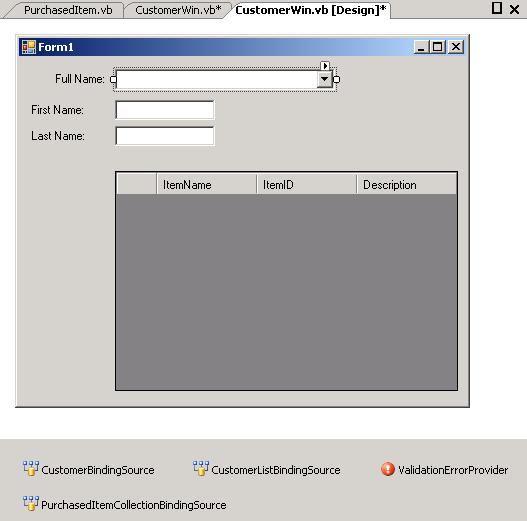Click the gray body area of the data grid
The height and width of the screenshot is (521, 527).
tap(286, 292)
